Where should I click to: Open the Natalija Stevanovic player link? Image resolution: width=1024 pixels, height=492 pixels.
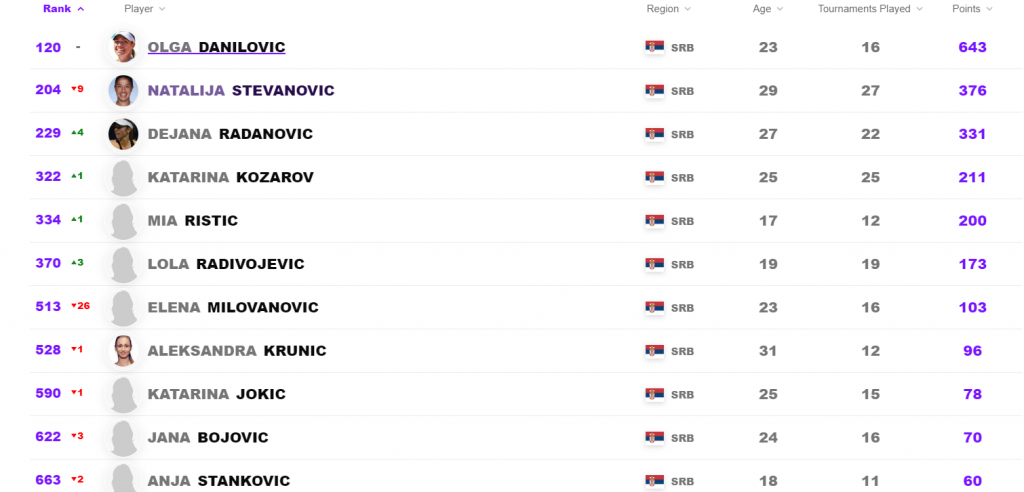coord(240,91)
